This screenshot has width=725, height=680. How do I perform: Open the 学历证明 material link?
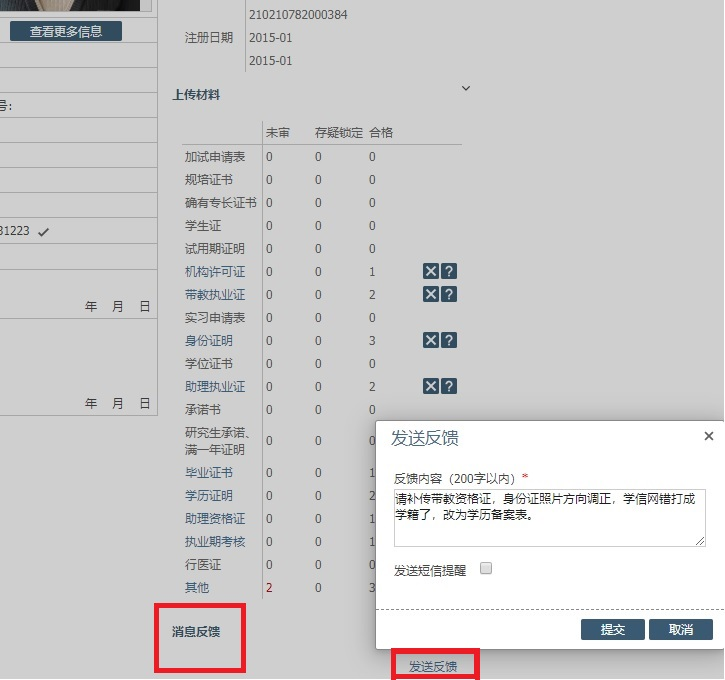click(x=208, y=496)
